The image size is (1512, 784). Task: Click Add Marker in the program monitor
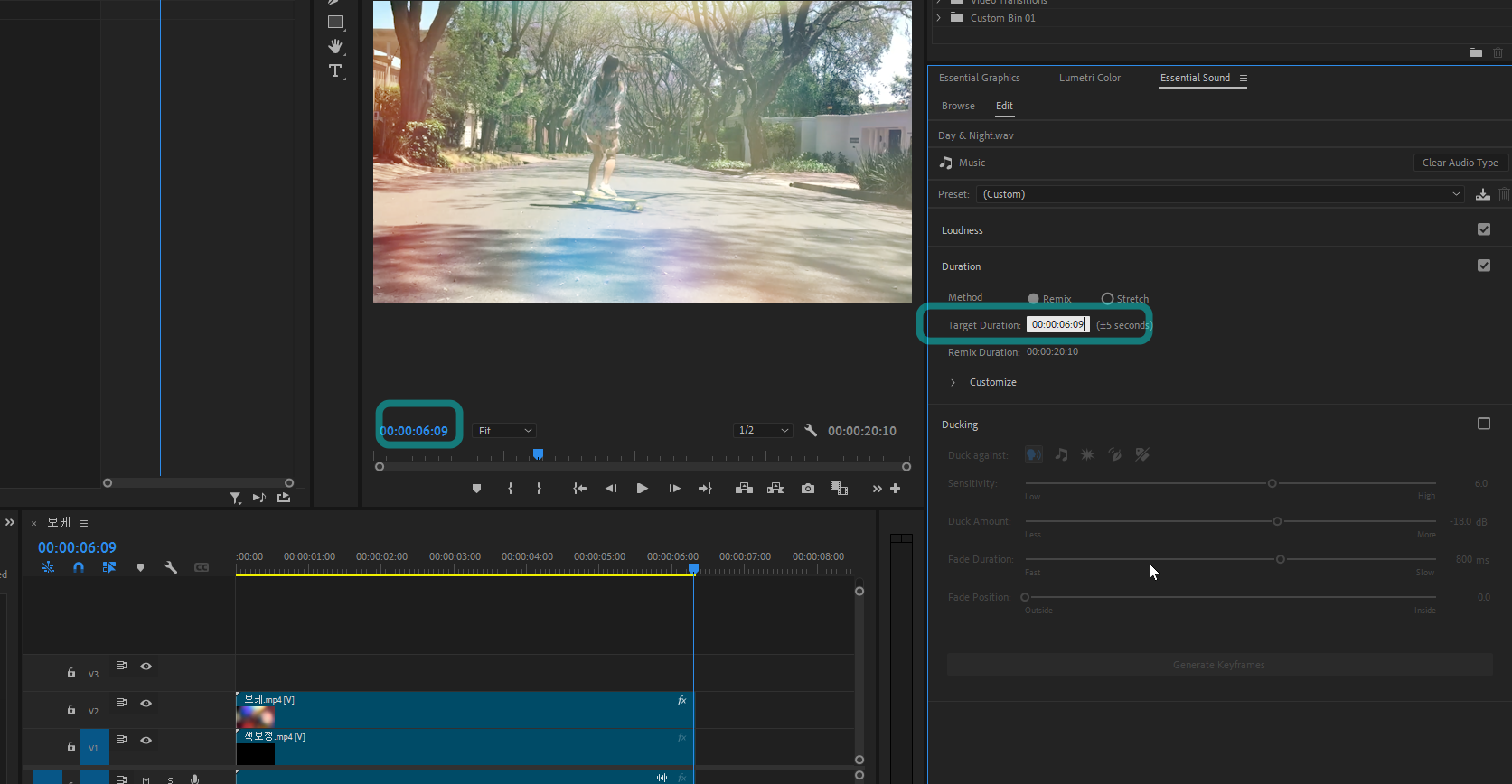point(476,489)
